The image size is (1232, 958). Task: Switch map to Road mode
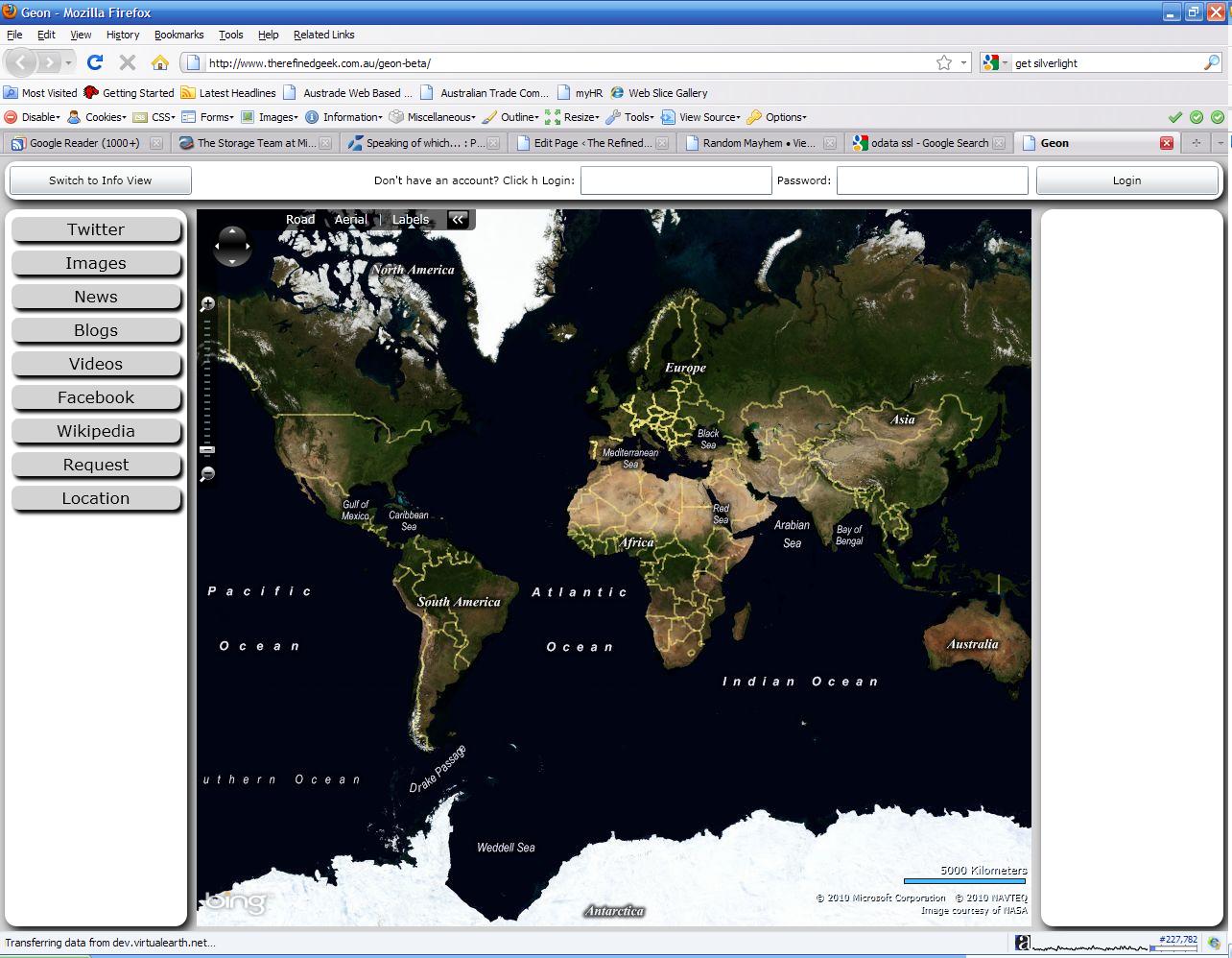pos(299,220)
